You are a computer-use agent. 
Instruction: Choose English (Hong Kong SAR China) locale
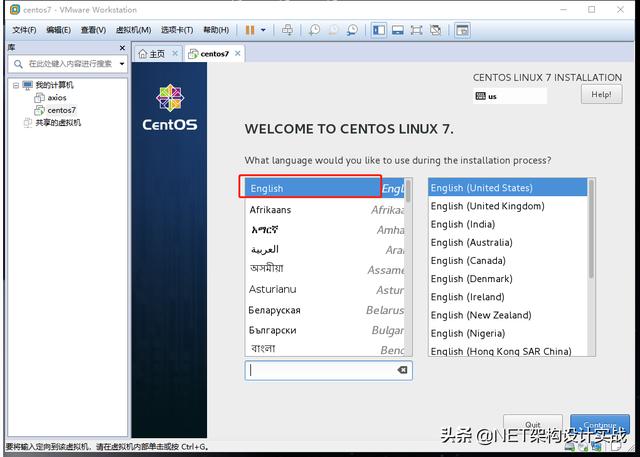[x=508, y=351]
